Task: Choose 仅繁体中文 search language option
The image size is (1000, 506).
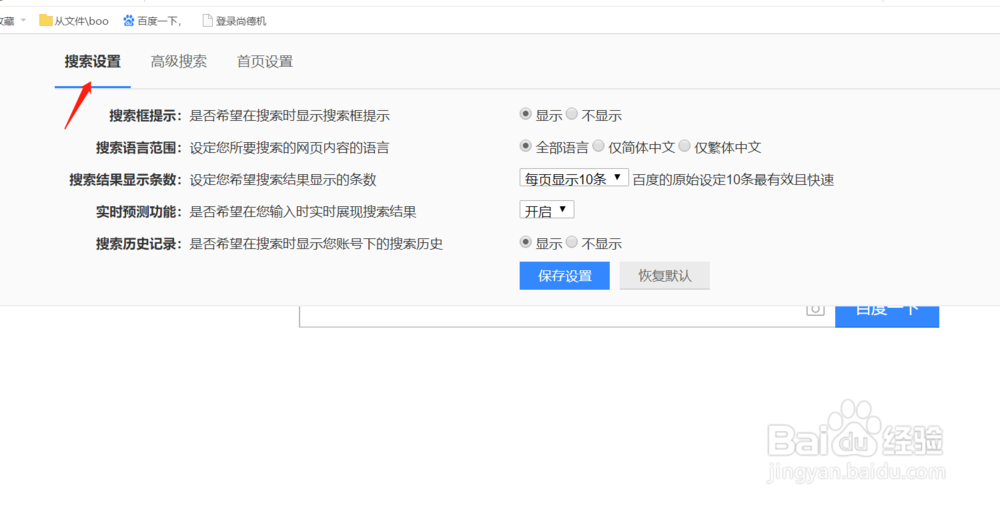Action: (x=684, y=146)
